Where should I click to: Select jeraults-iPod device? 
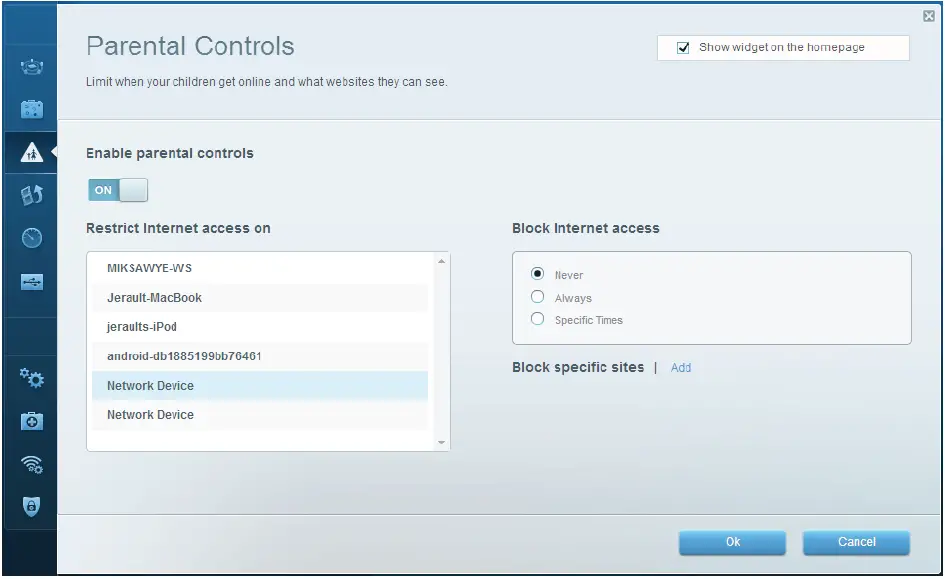pos(260,327)
